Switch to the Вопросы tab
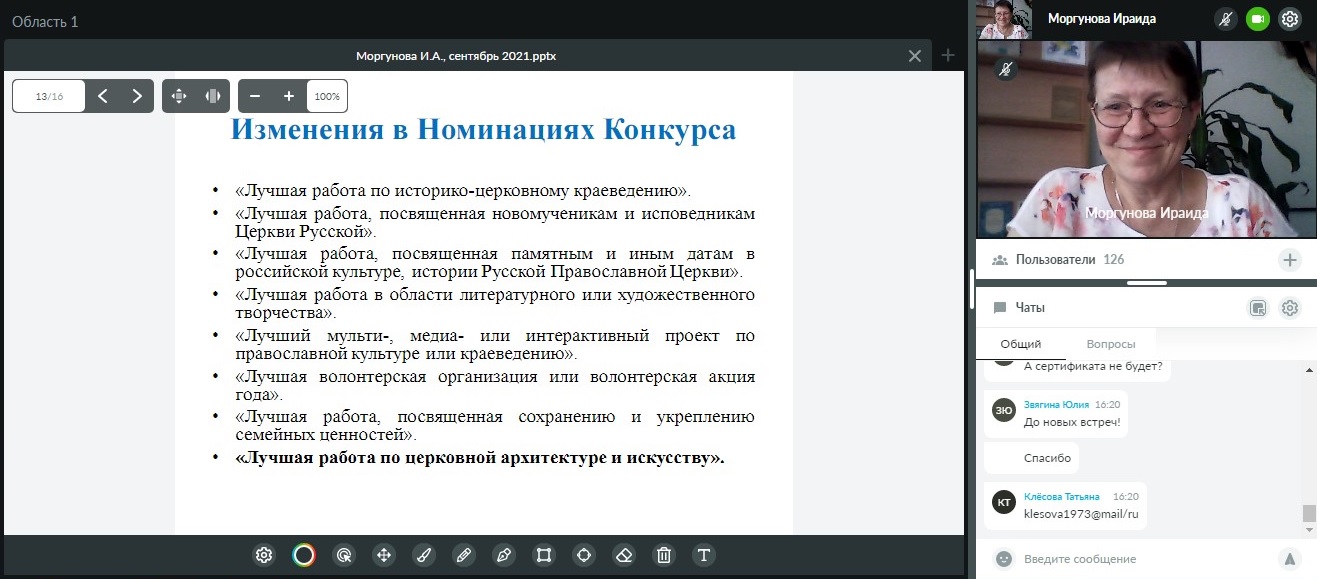Screen dimensions: 1317x579 1110,344
